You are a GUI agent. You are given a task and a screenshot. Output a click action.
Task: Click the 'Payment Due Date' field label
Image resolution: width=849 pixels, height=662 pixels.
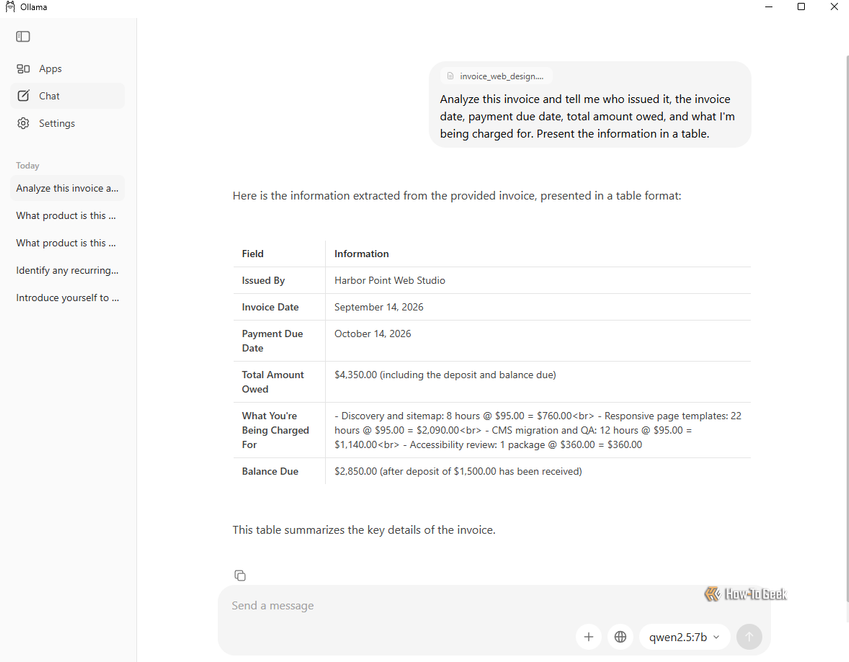click(x=272, y=341)
